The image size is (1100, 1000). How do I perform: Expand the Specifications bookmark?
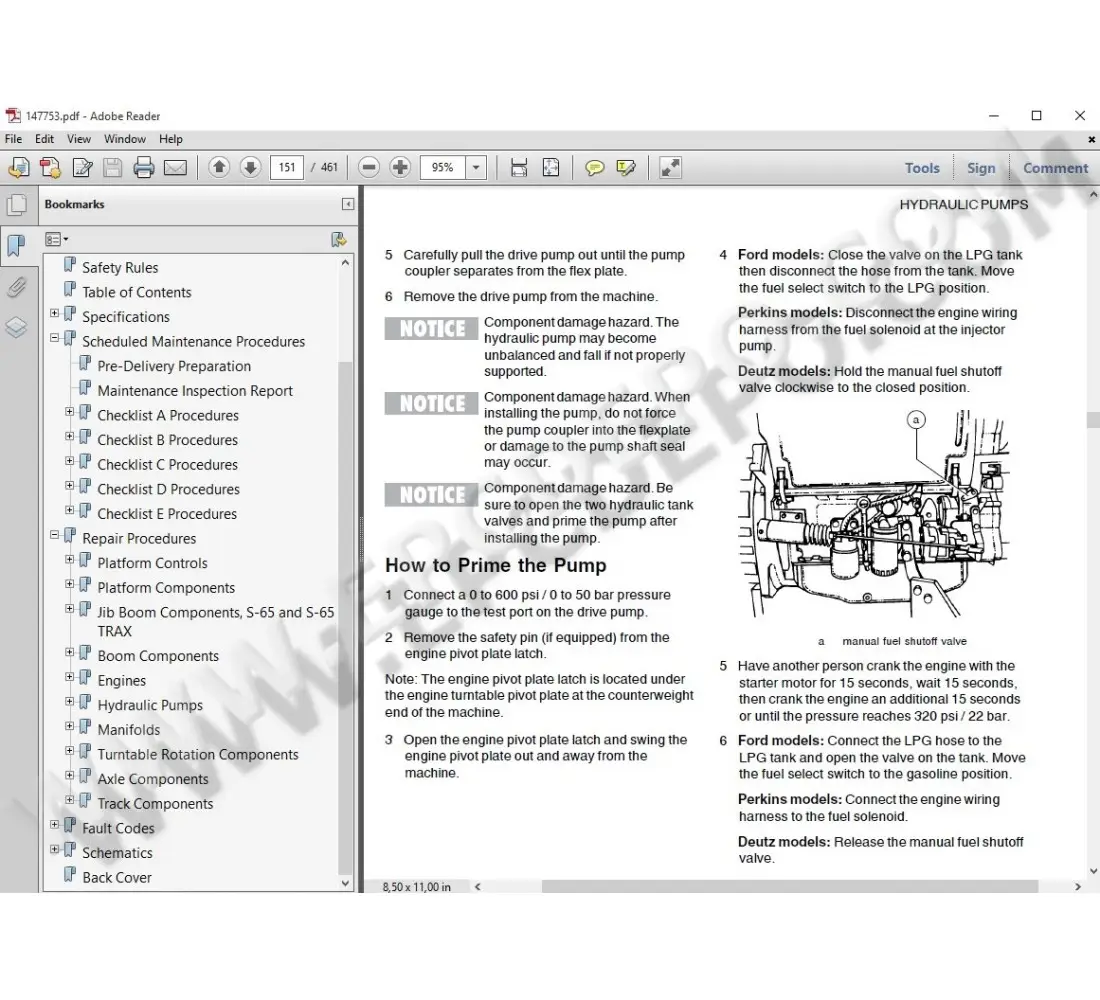click(55, 313)
